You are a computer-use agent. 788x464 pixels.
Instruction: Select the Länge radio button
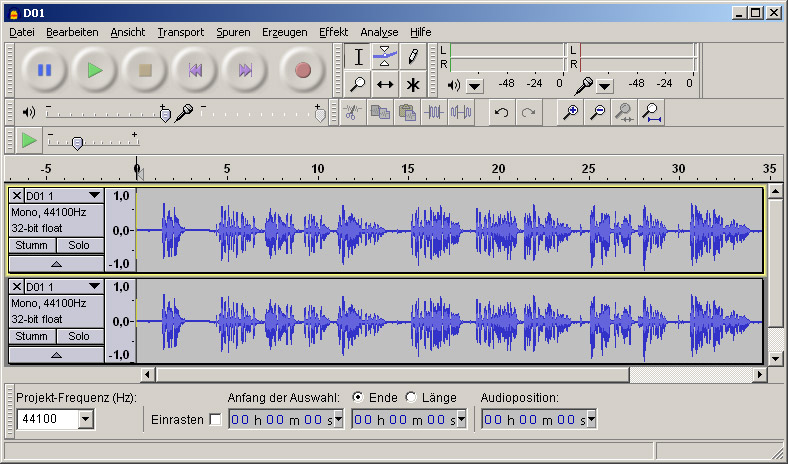(411, 397)
